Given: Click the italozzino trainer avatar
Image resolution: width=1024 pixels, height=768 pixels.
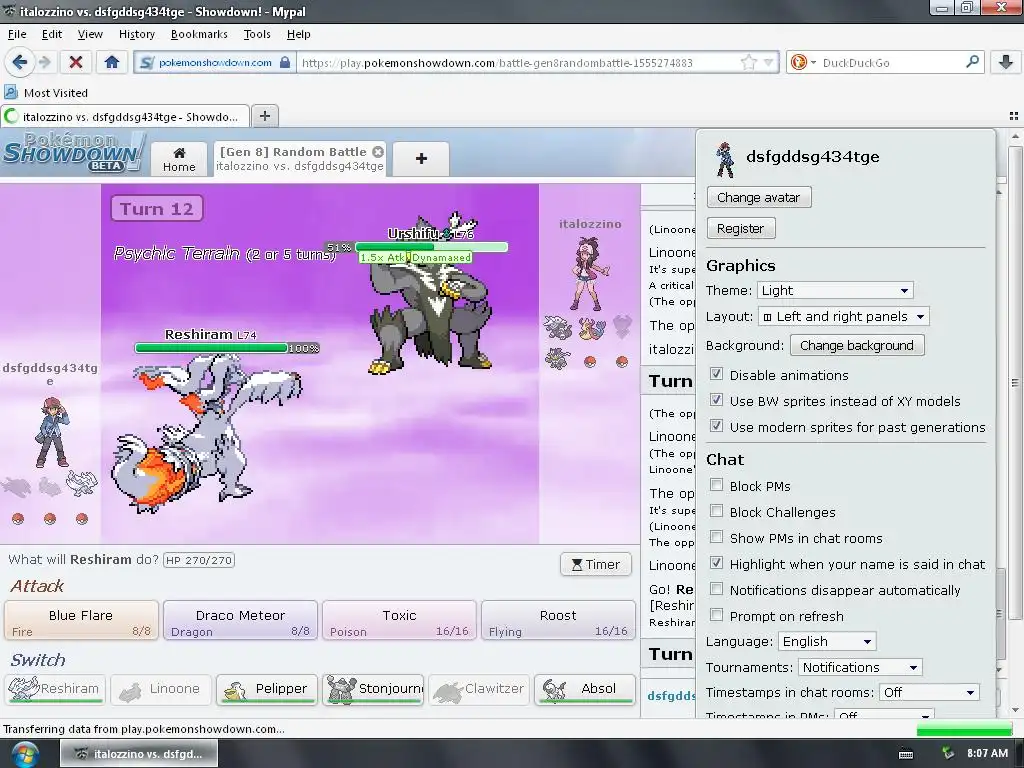Looking at the screenshot, I should click(x=590, y=274).
